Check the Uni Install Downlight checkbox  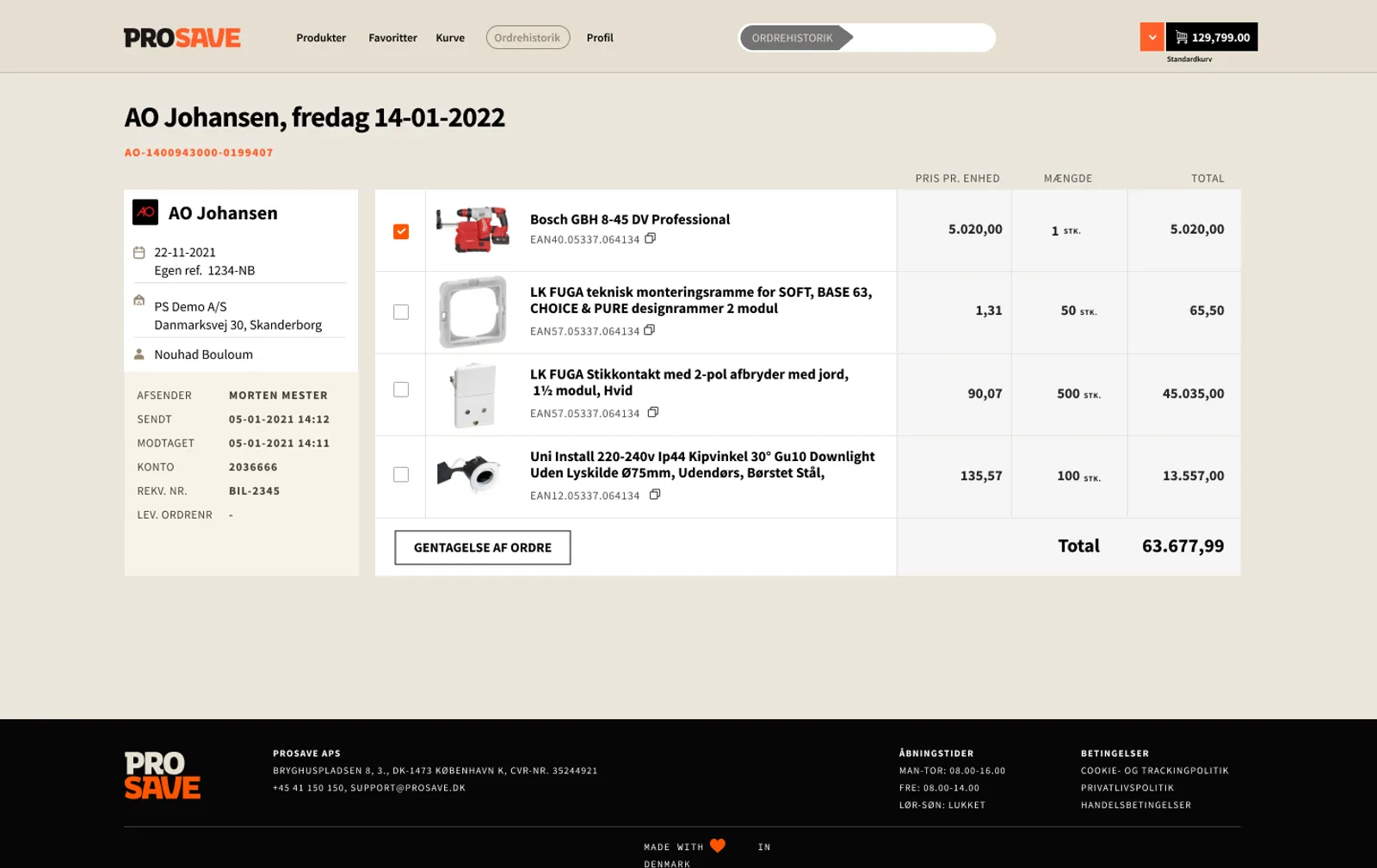pyautogui.click(x=401, y=475)
